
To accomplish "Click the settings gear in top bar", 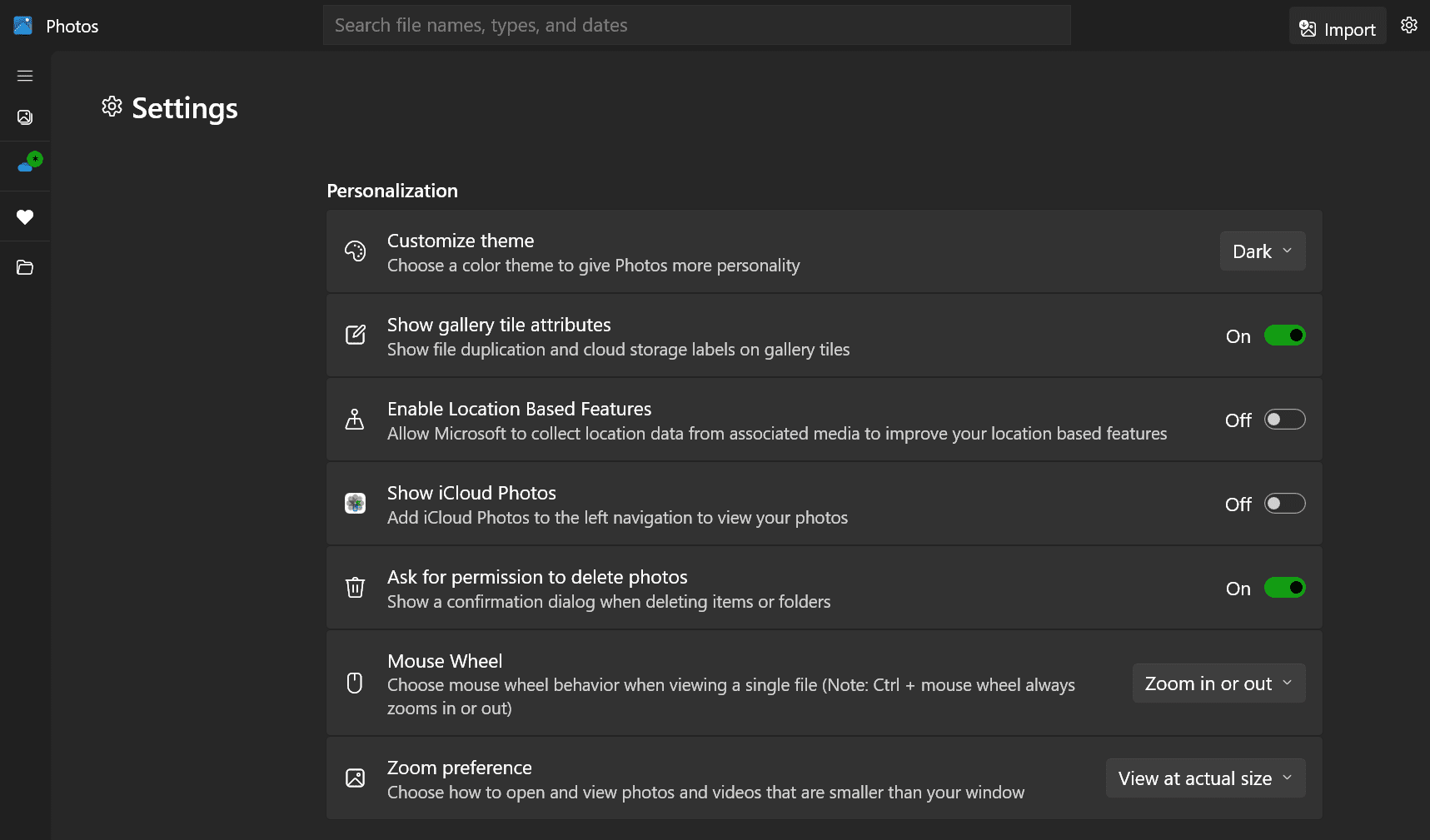I will pos(1409,25).
